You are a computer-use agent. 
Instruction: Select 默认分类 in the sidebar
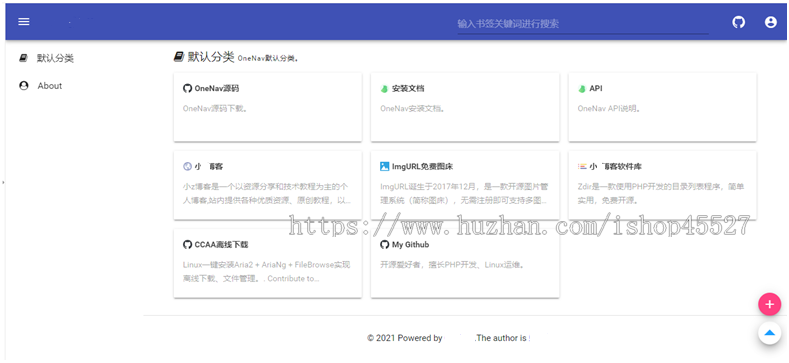[x=55, y=58]
